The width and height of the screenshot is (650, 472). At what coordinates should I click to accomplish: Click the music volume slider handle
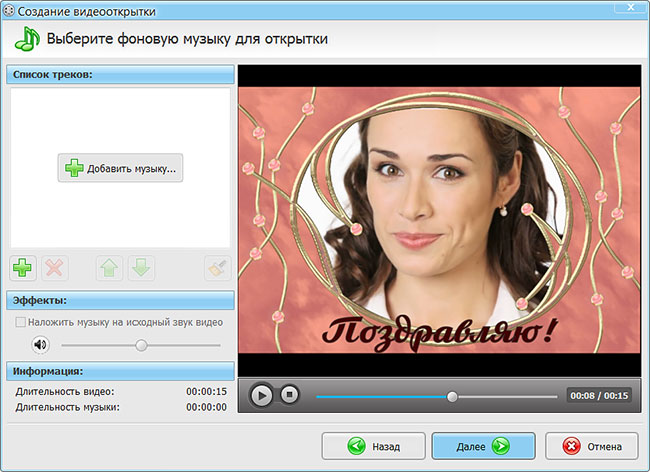coord(141,345)
